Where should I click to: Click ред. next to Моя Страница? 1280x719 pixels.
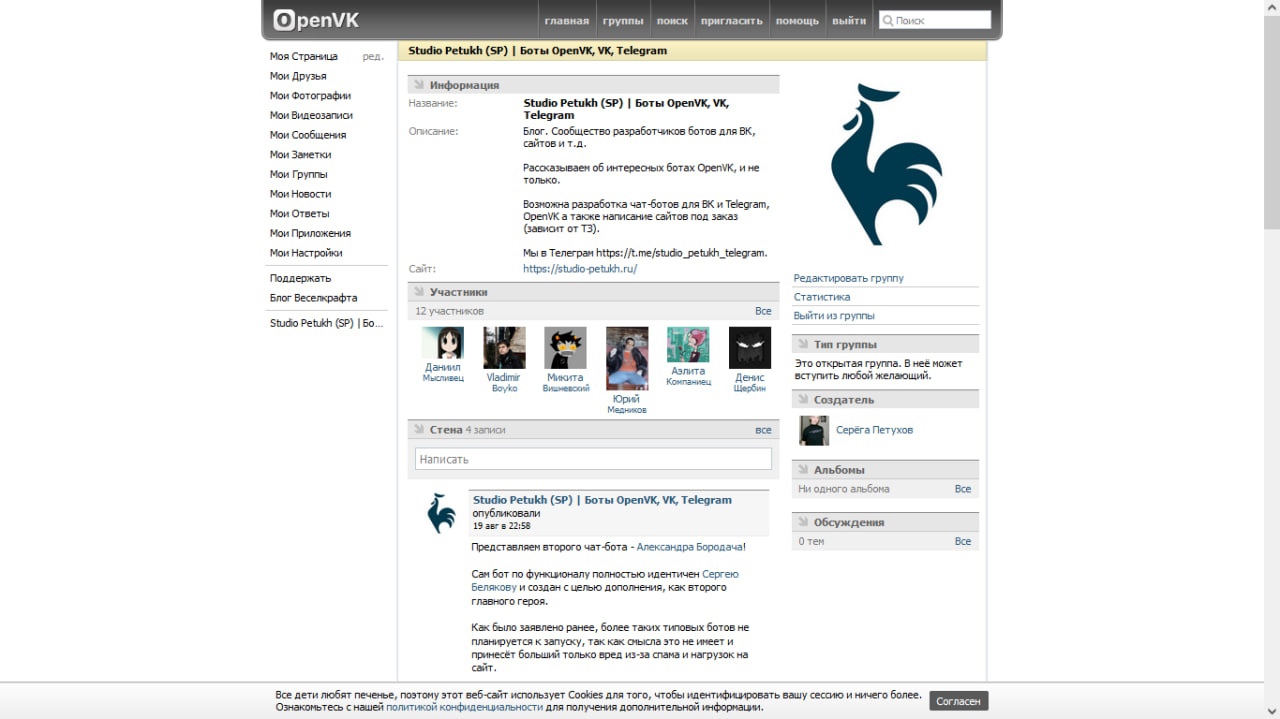point(373,57)
